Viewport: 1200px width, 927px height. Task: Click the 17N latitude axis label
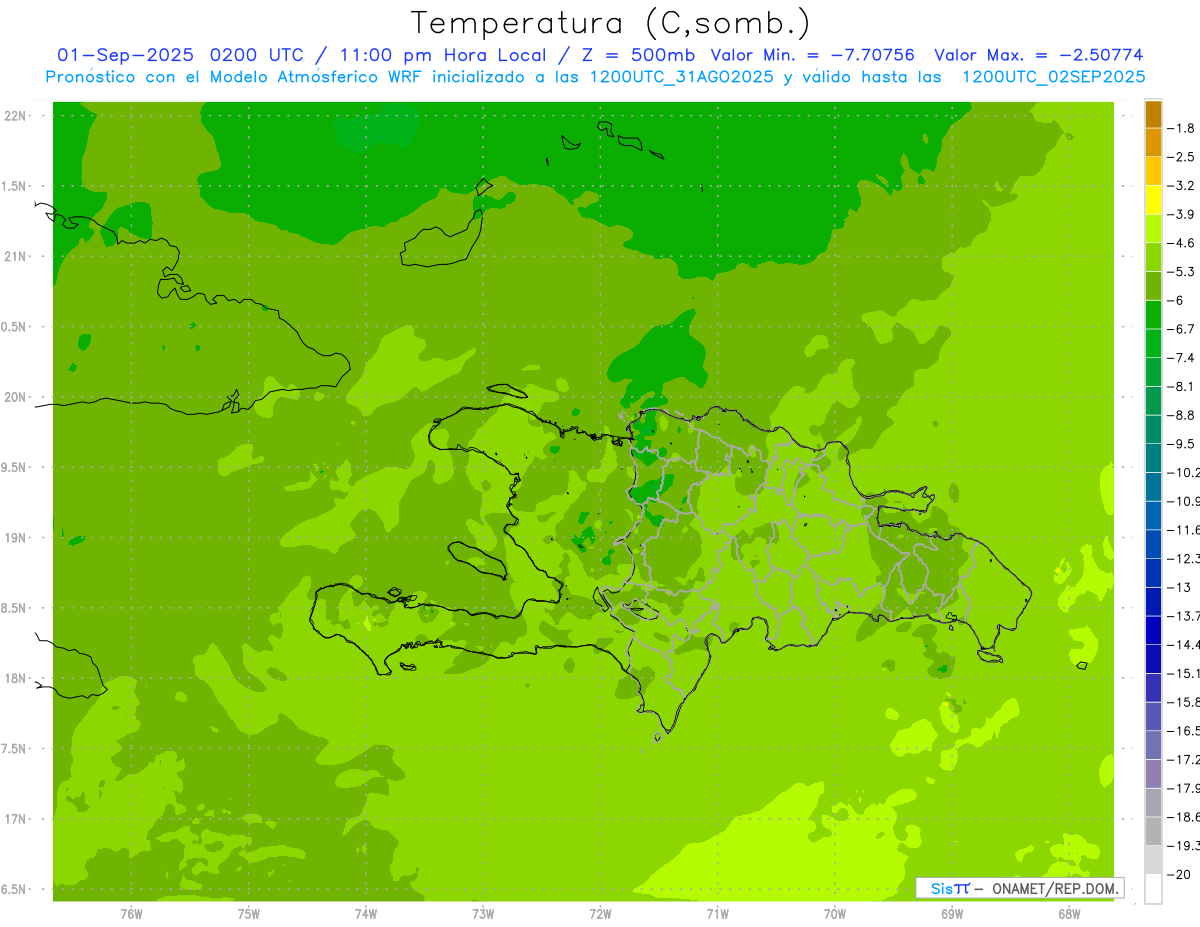(16, 819)
